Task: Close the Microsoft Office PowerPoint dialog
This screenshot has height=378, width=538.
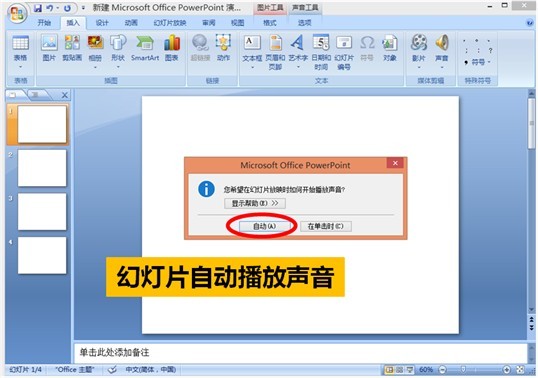Action: [x=395, y=163]
